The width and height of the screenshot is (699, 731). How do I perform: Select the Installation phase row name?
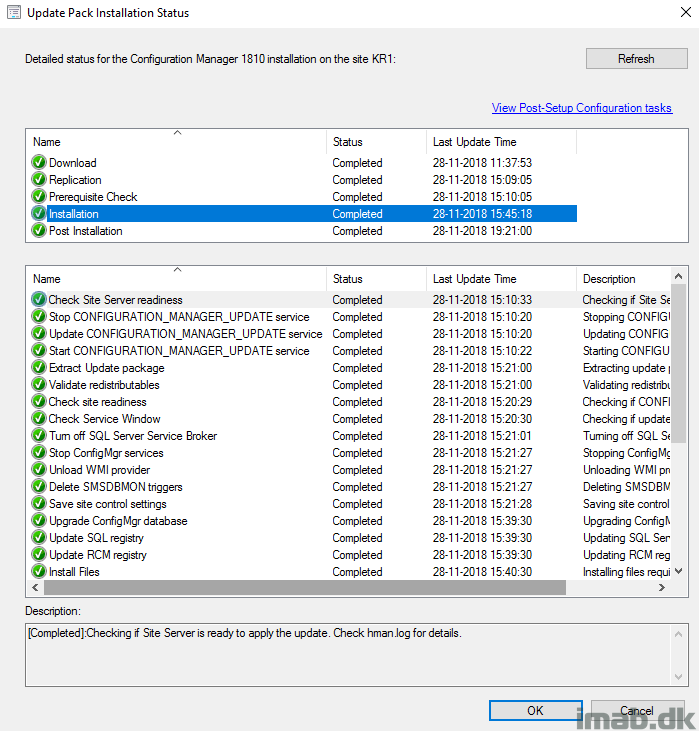tap(74, 214)
